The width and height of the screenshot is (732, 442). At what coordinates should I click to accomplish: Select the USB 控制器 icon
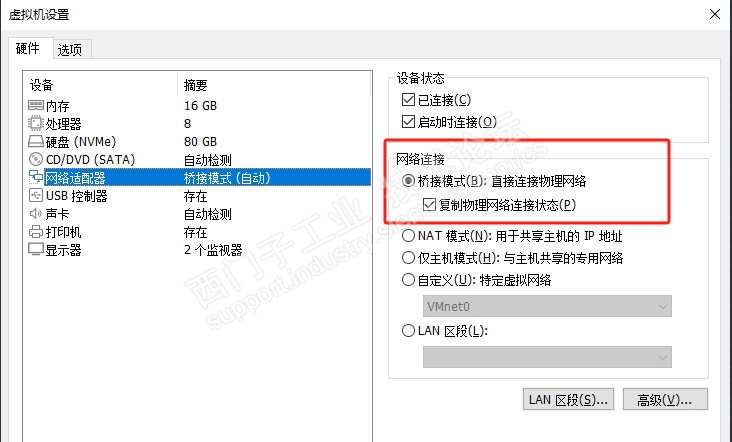point(36,196)
